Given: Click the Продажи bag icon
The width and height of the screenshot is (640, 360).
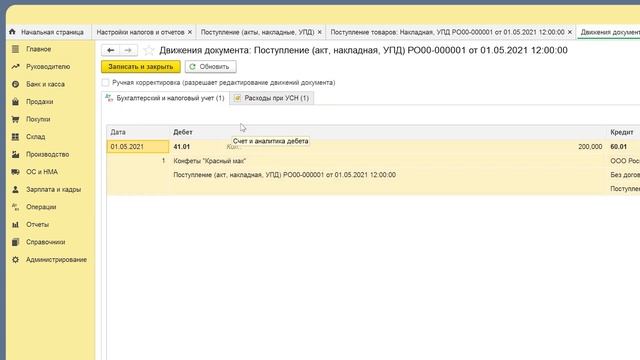Looking at the screenshot, I should coord(16,102).
